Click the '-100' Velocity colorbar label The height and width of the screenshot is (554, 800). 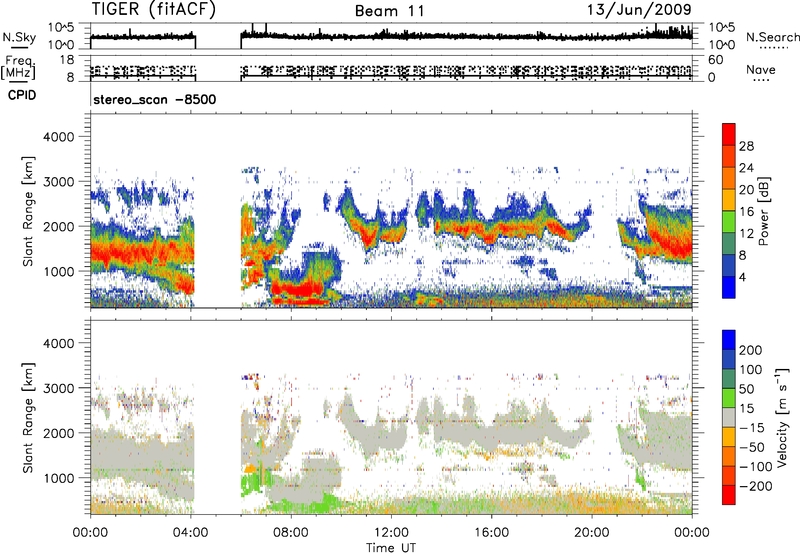[x=756, y=467]
